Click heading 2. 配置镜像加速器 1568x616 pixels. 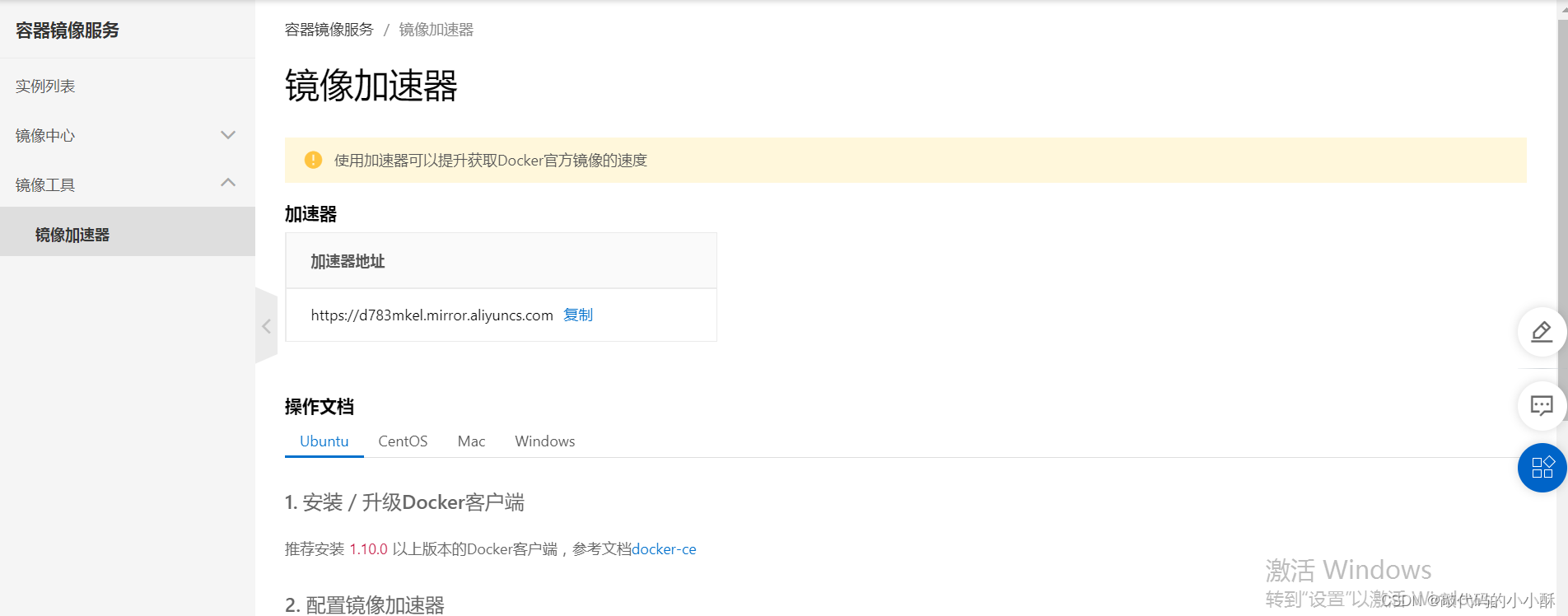pyautogui.click(x=365, y=605)
